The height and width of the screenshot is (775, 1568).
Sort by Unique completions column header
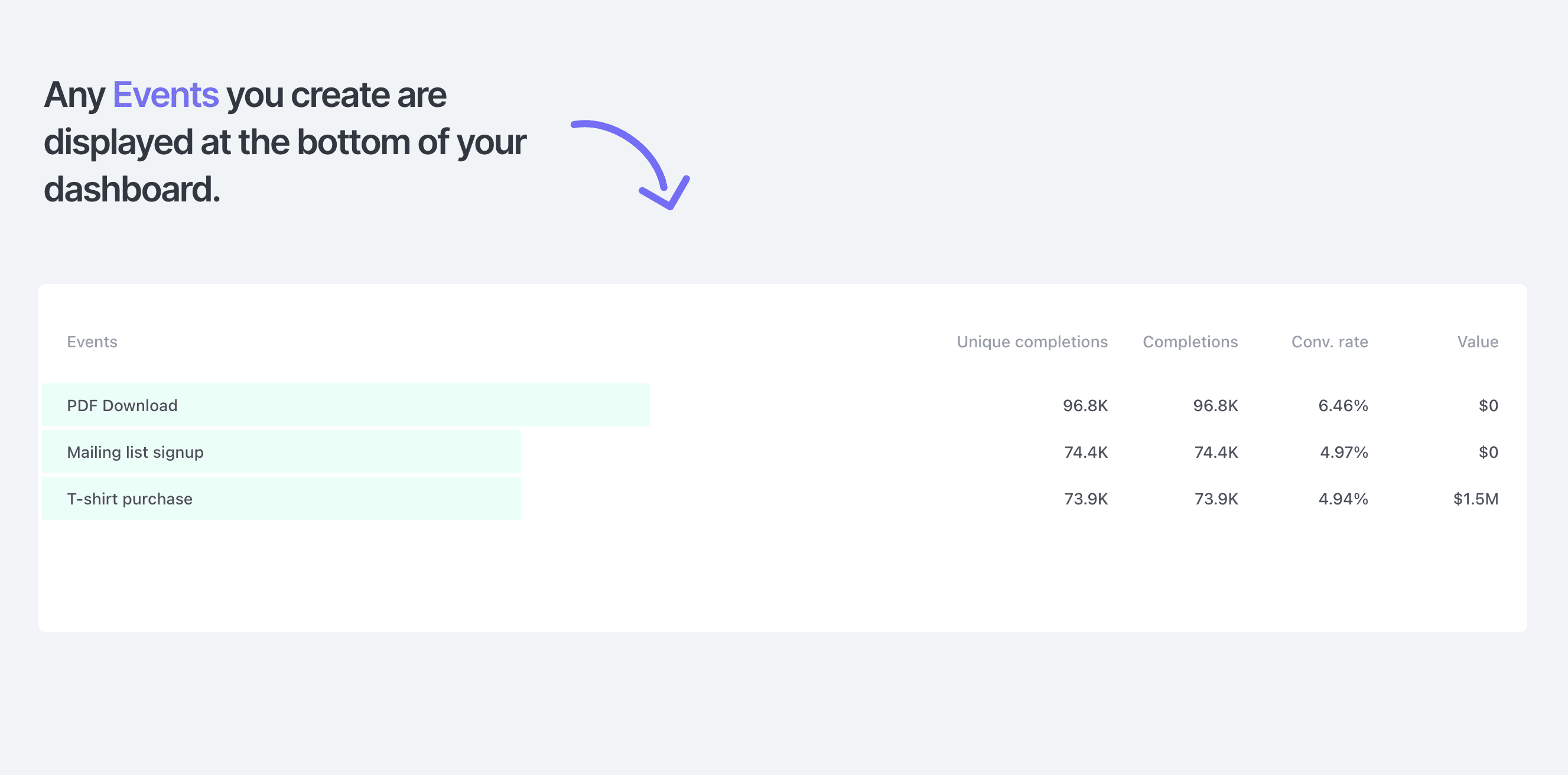1032,341
